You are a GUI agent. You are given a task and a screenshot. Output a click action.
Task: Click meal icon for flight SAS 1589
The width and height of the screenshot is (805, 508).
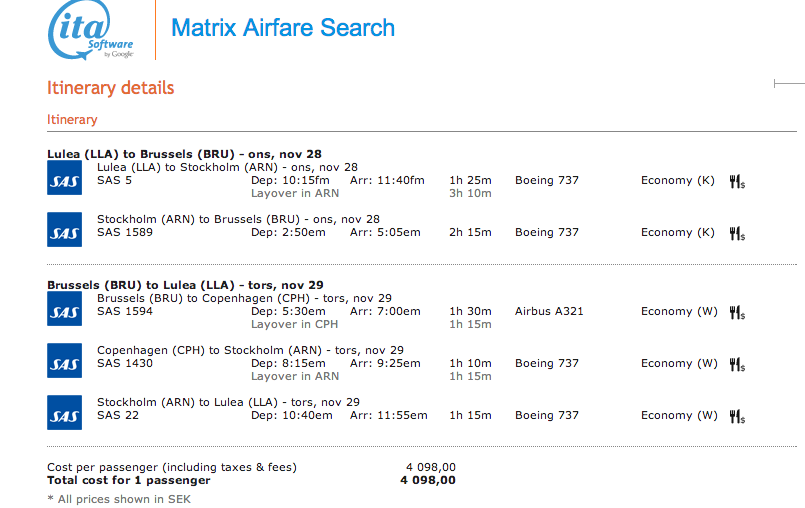(x=737, y=234)
